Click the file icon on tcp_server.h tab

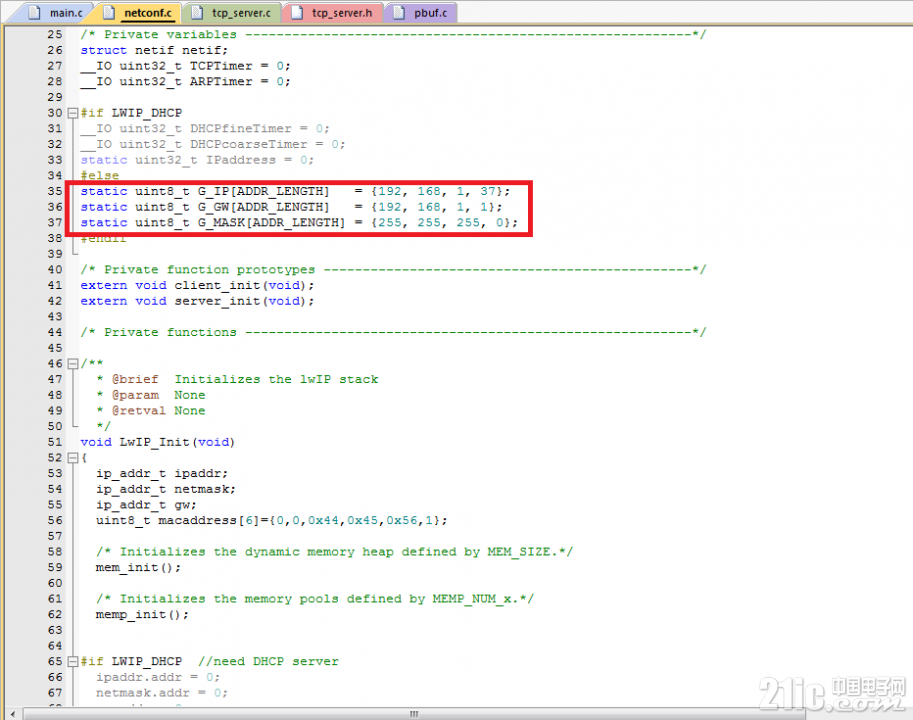pos(297,12)
